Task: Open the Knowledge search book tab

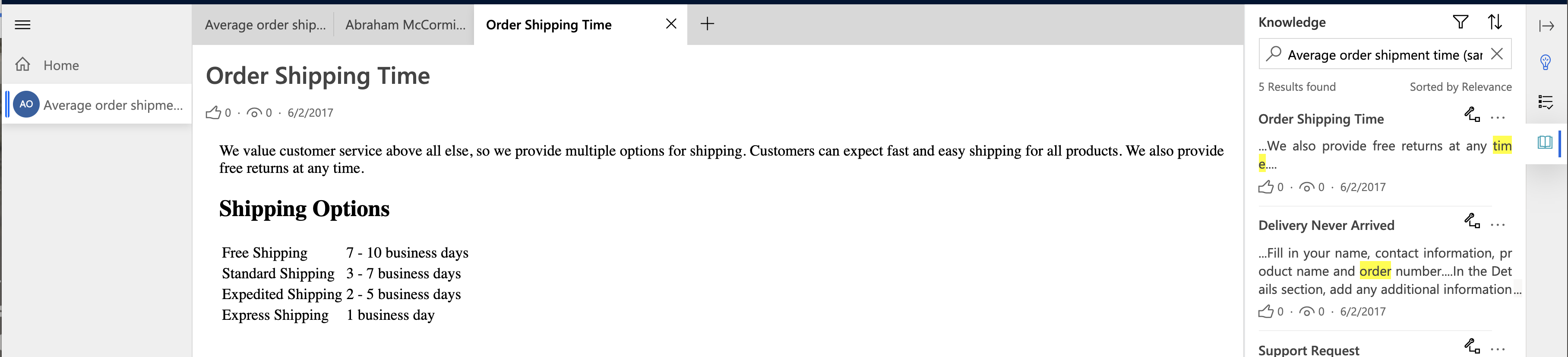Action: click(1545, 143)
